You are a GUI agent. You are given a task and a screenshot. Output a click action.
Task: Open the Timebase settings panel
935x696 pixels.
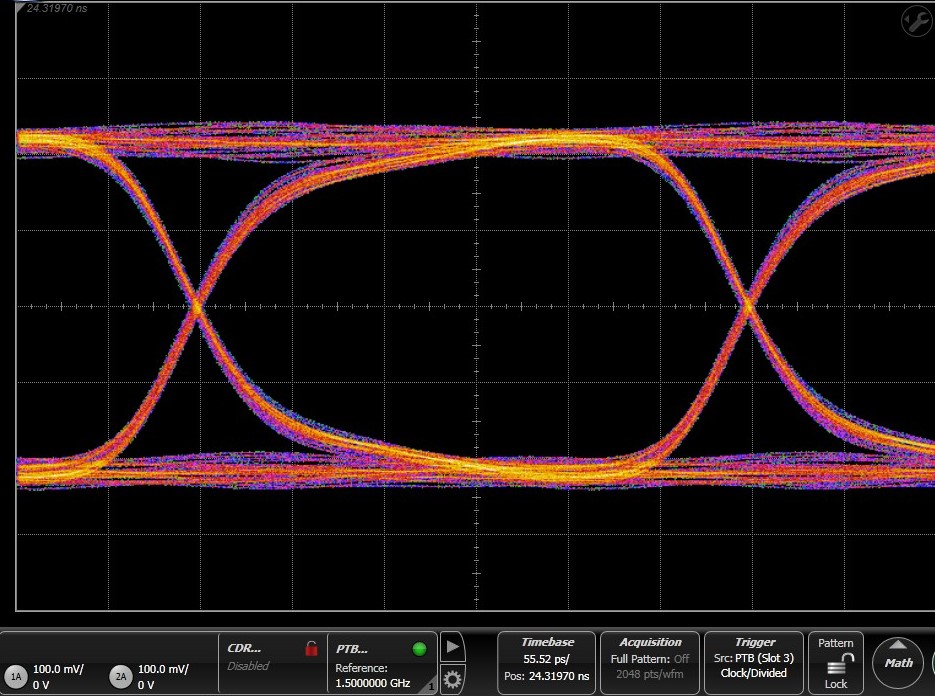point(547,662)
